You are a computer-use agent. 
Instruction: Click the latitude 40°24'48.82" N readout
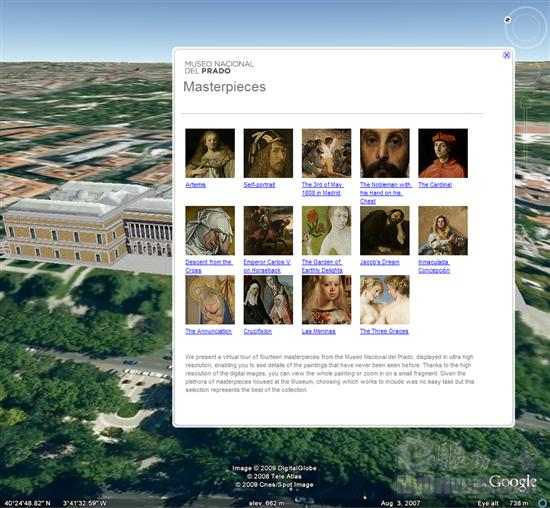pyautogui.click(x=27, y=503)
